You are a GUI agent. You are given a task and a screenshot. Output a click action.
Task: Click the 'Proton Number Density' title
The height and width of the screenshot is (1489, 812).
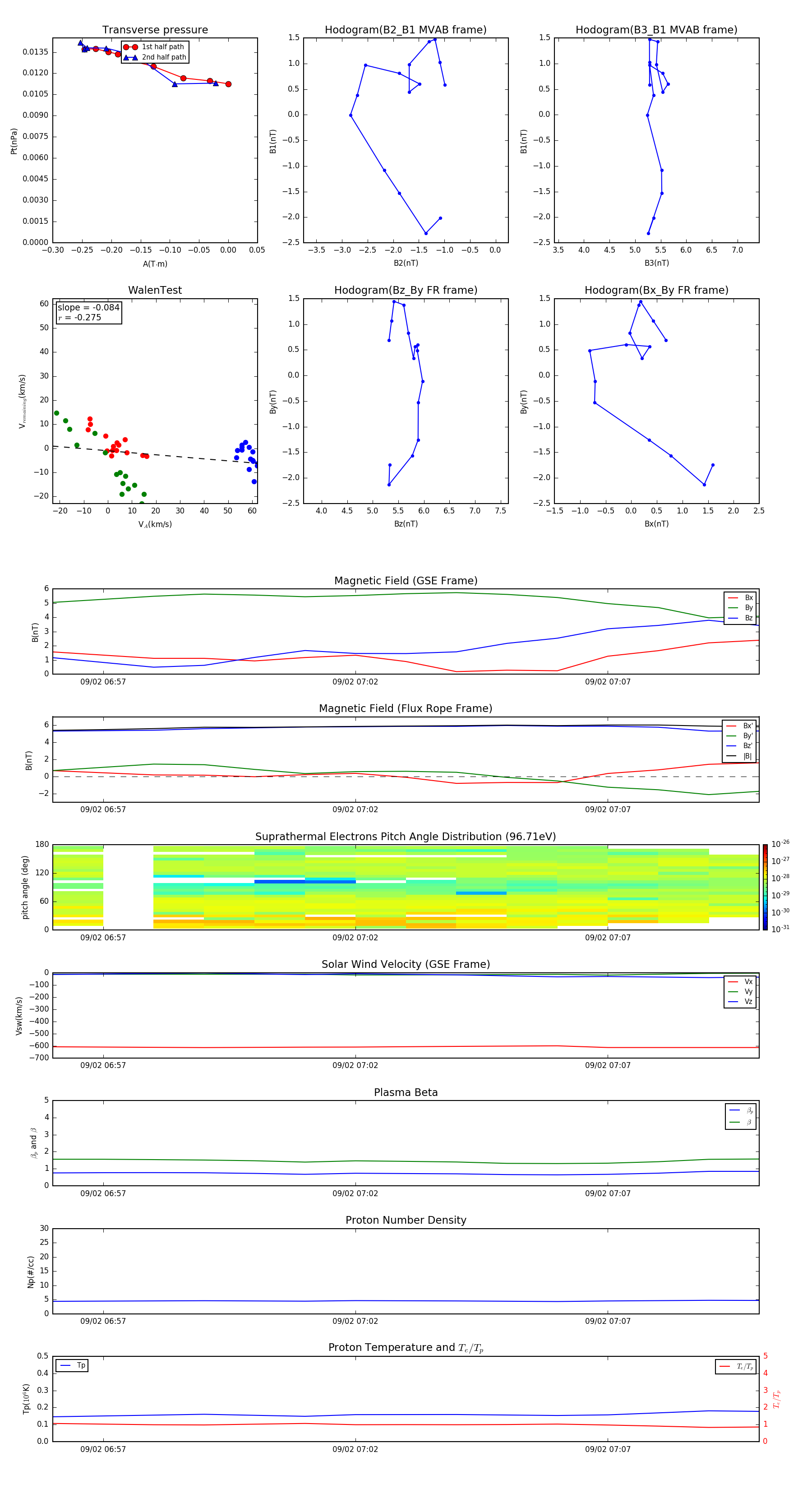pyautogui.click(x=406, y=1220)
